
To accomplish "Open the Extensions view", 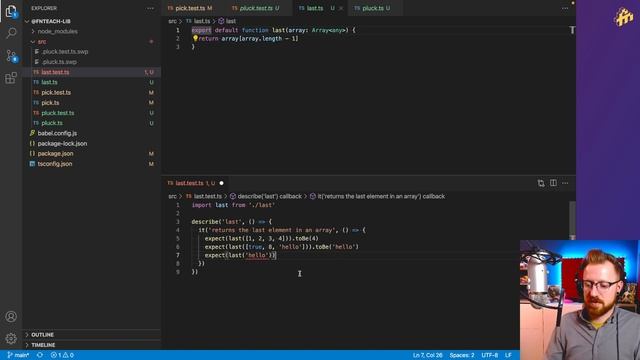I will [11, 78].
